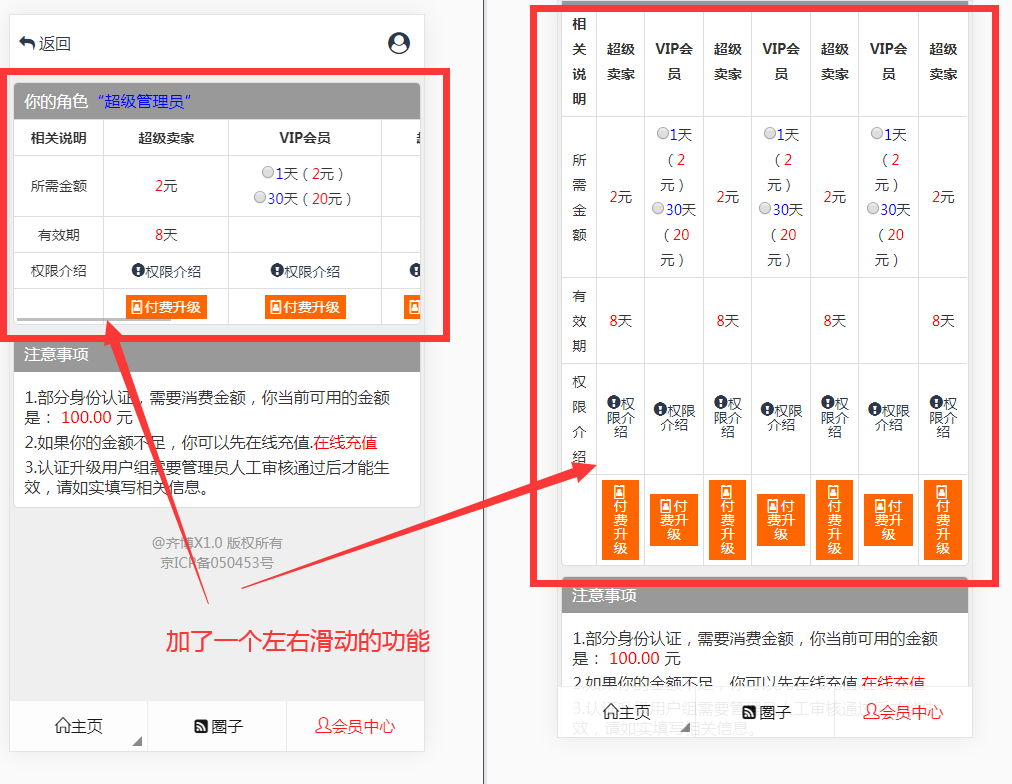Click 权限介绍 info icon under VIP会员 in left table
Image resolution: width=1012 pixels, height=784 pixels.
point(277,270)
